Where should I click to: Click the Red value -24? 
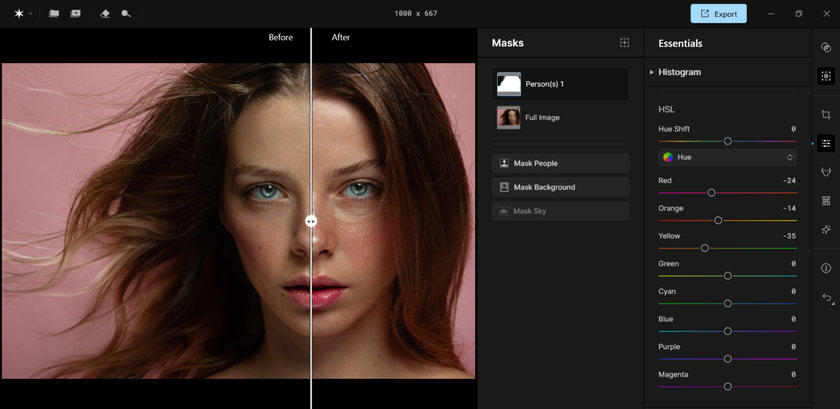[x=789, y=181]
